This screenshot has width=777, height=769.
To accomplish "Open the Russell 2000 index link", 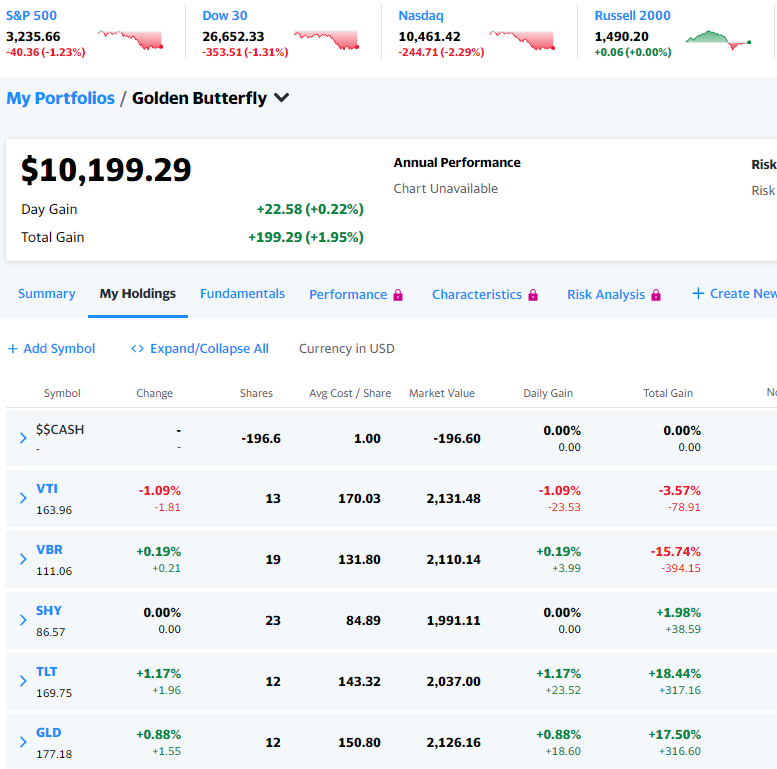I will coord(632,15).
